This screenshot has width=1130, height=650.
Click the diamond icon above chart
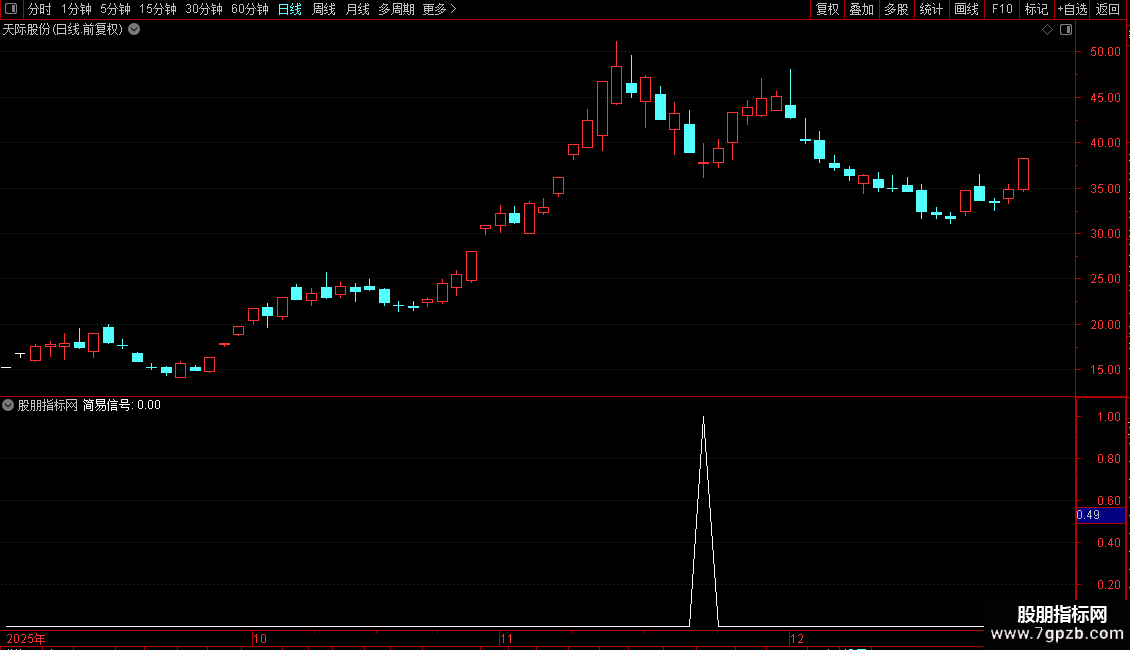pos(1047,30)
